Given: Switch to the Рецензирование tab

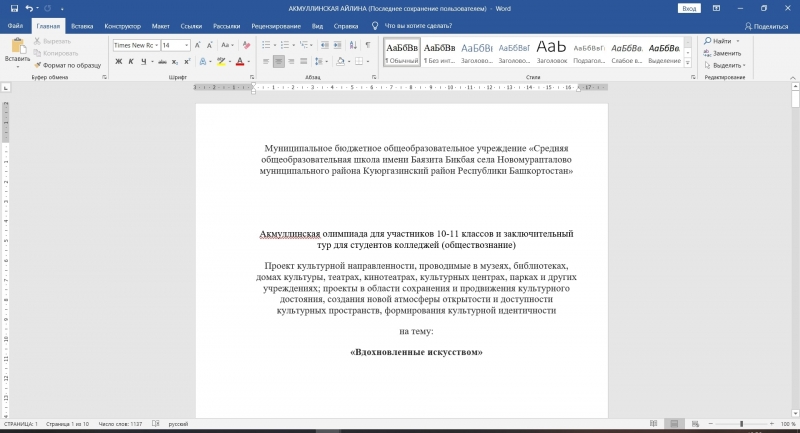Looking at the screenshot, I should tap(276, 26).
